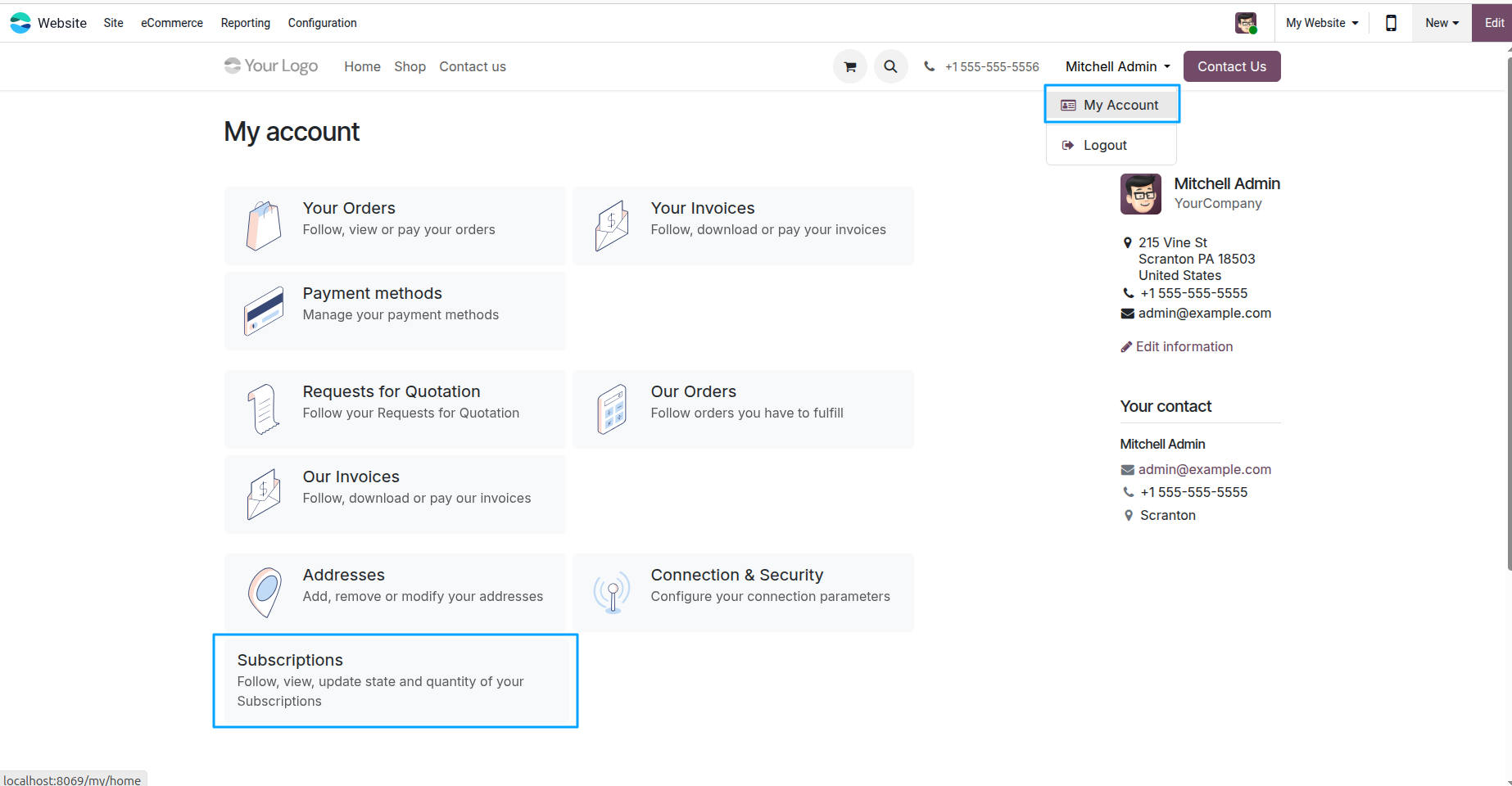
Task: Open the Payment methods card
Action: (x=395, y=310)
